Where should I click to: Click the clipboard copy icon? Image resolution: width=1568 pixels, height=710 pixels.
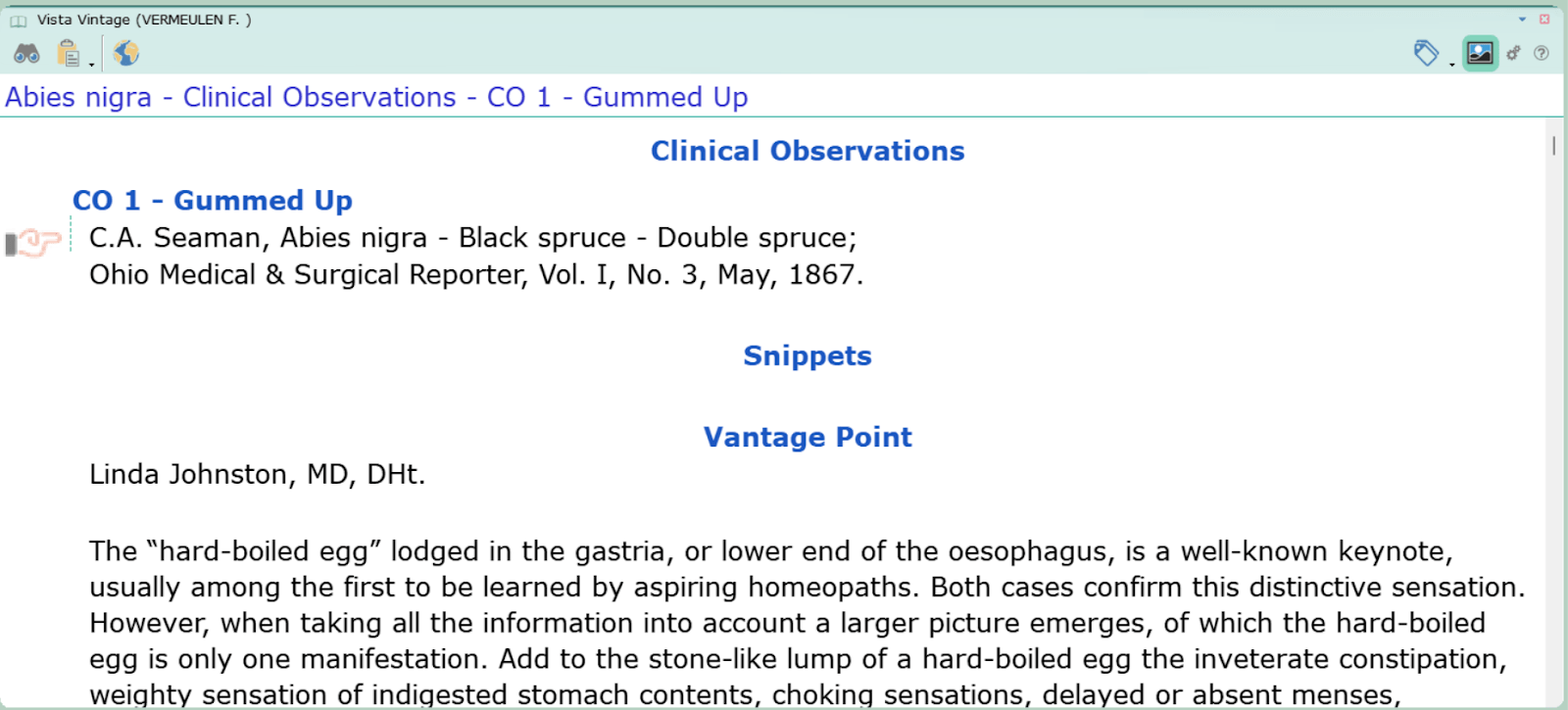click(x=69, y=53)
